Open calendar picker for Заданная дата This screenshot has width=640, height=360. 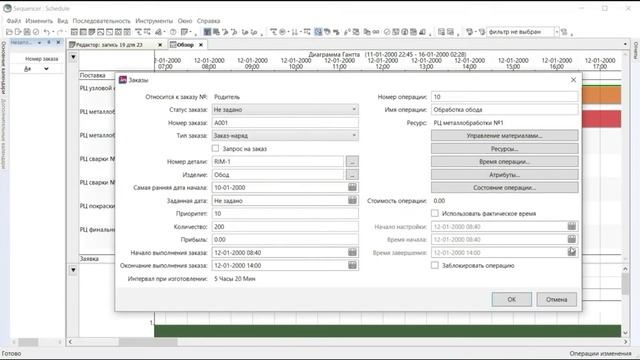point(352,200)
